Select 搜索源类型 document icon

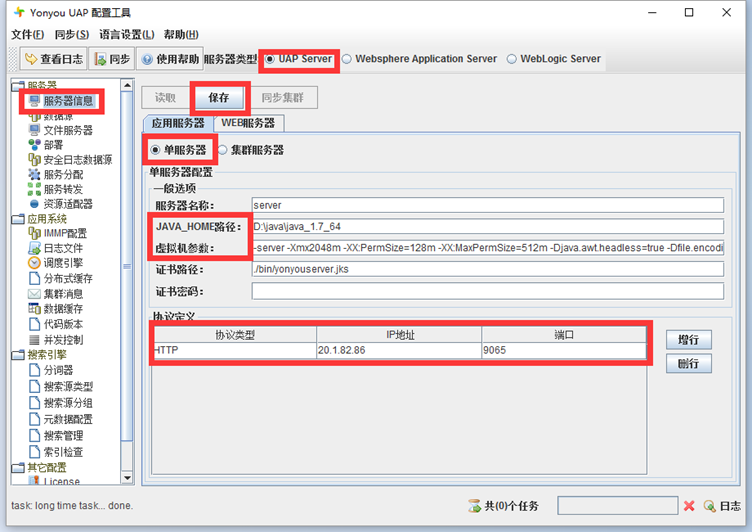35,386
